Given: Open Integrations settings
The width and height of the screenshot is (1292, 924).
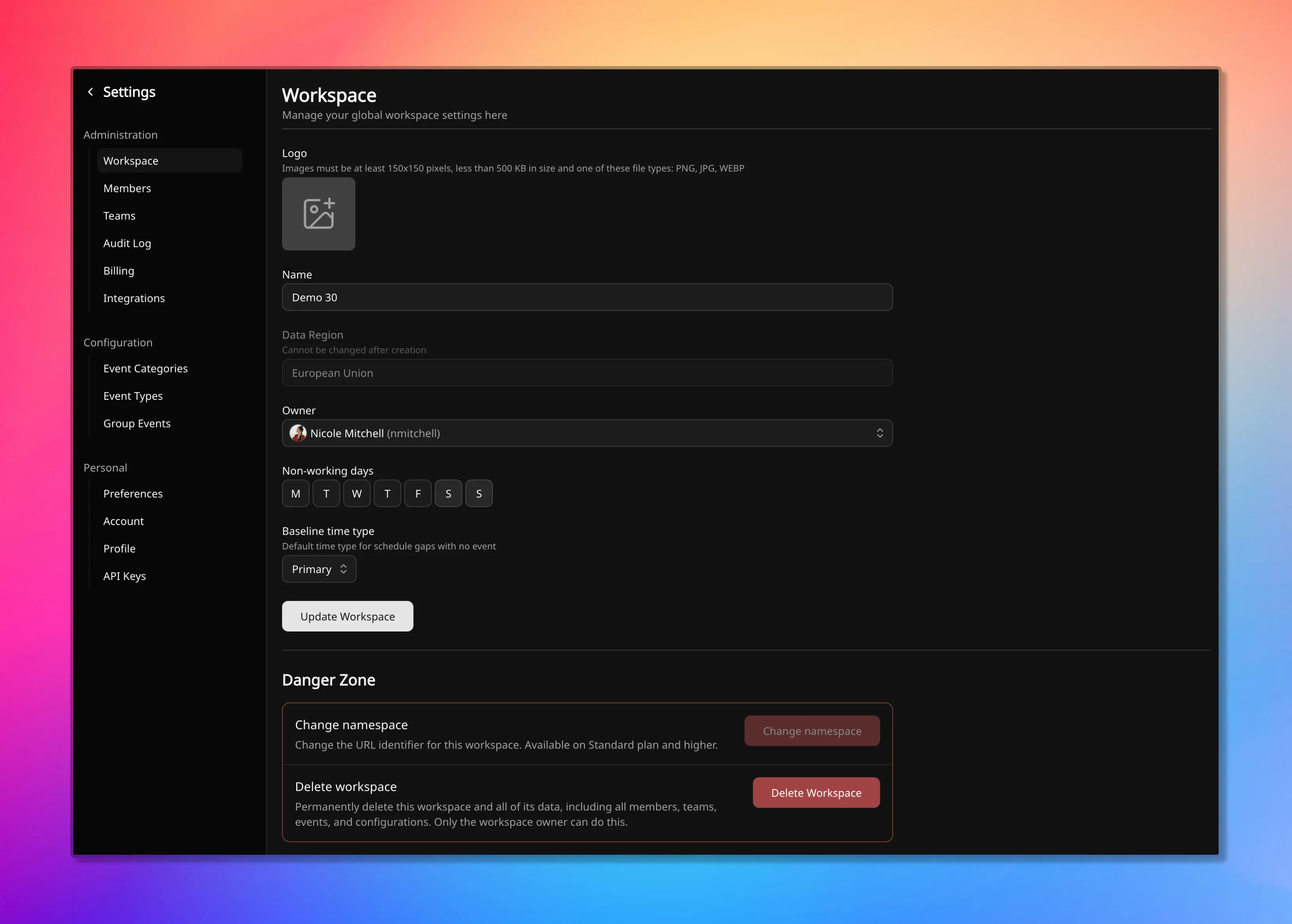Looking at the screenshot, I should point(170,299).
